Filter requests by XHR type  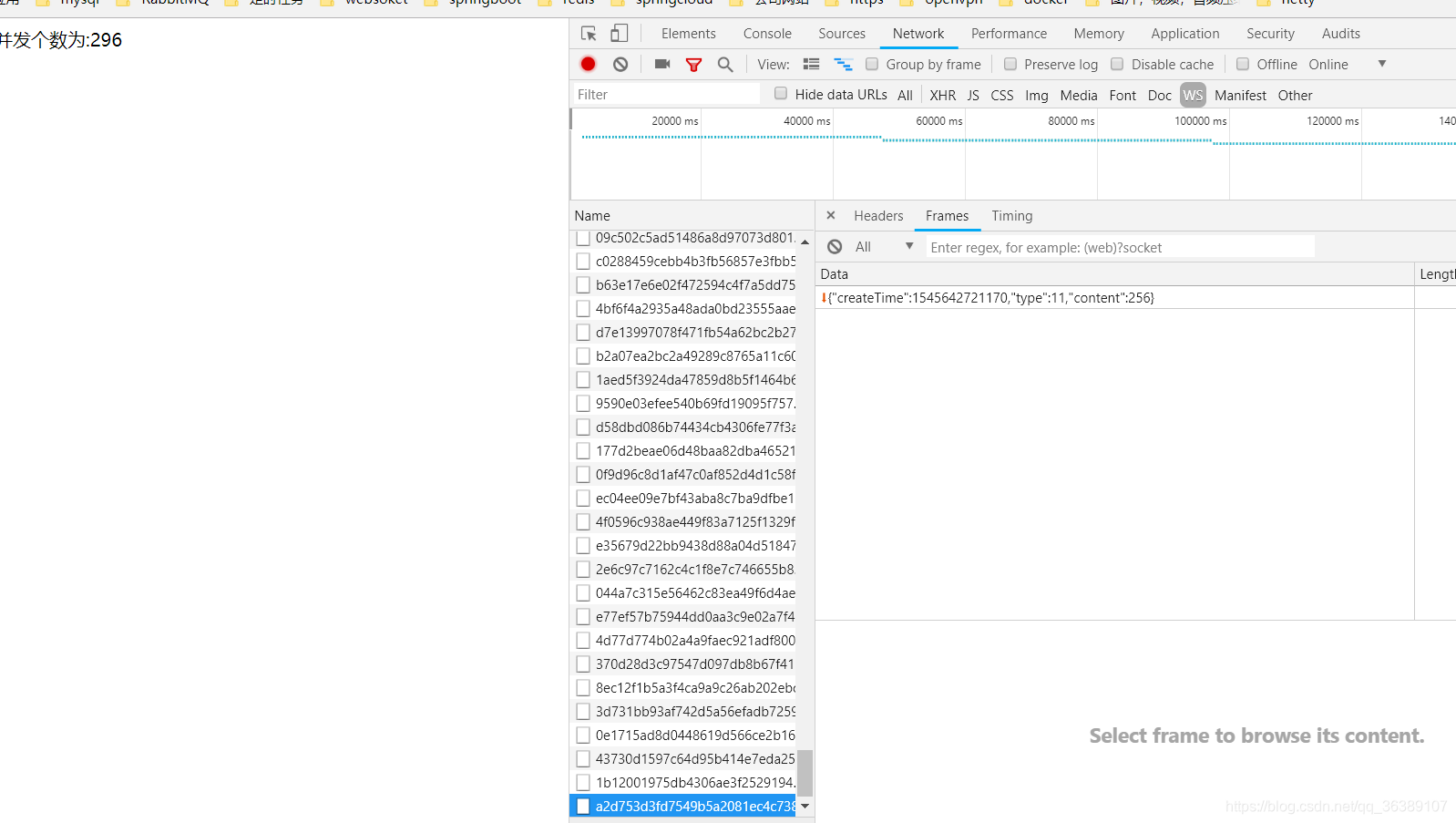(943, 95)
